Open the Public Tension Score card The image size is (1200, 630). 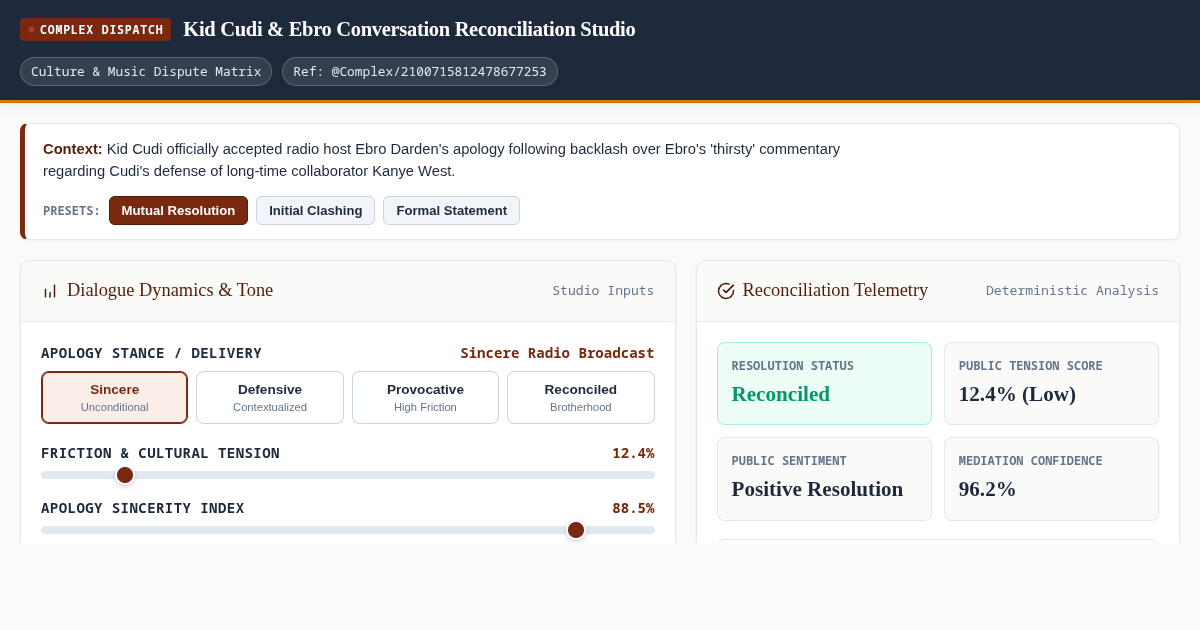point(1051,384)
